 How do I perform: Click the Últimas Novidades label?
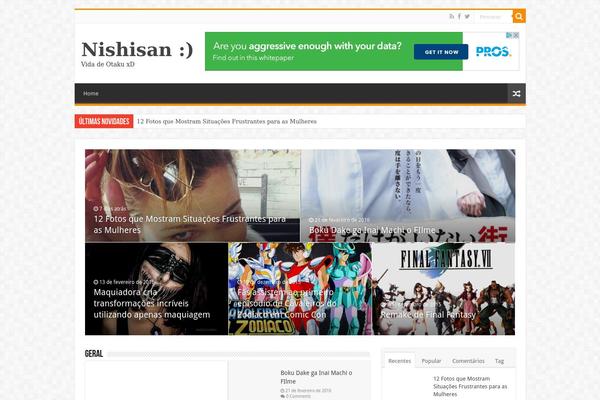[x=104, y=121]
